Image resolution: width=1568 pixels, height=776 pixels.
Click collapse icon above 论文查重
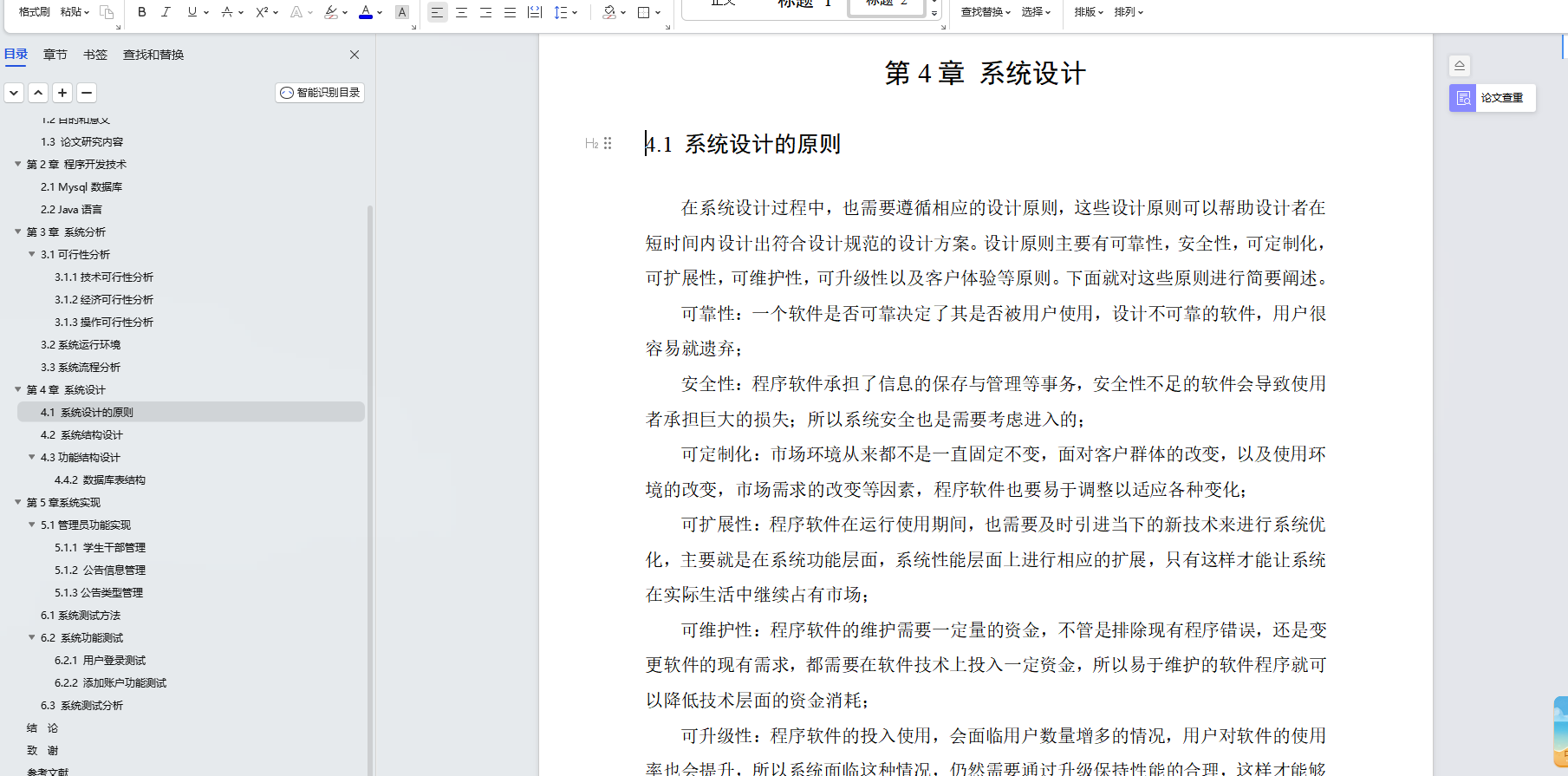point(1460,66)
